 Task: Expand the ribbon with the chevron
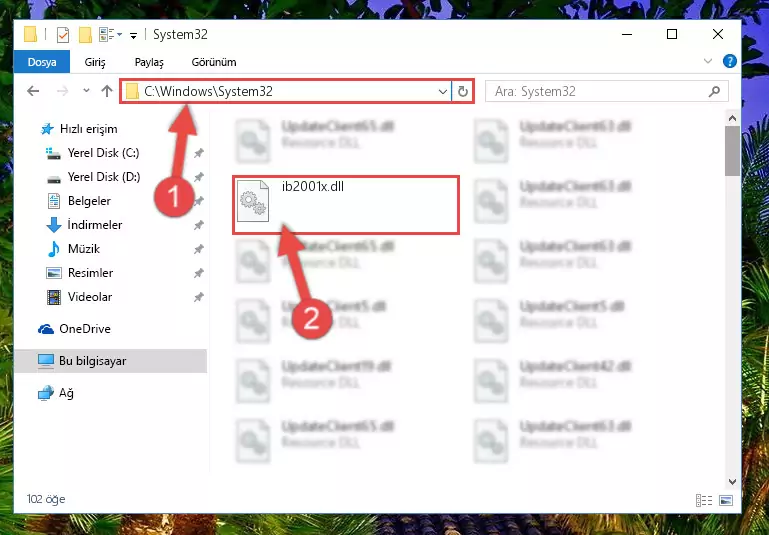(708, 61)
